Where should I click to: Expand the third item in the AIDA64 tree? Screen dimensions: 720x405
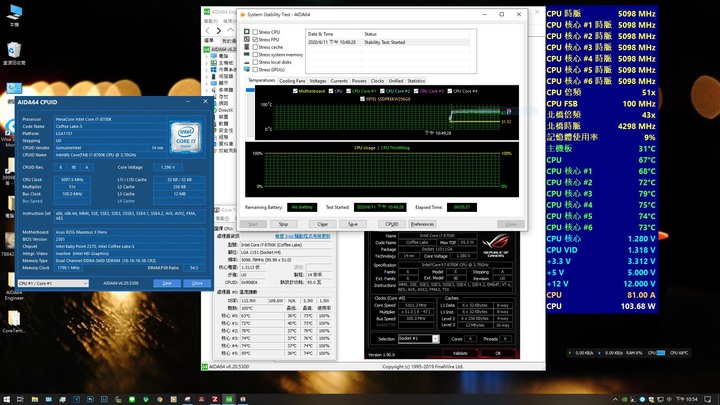(207, 70)
